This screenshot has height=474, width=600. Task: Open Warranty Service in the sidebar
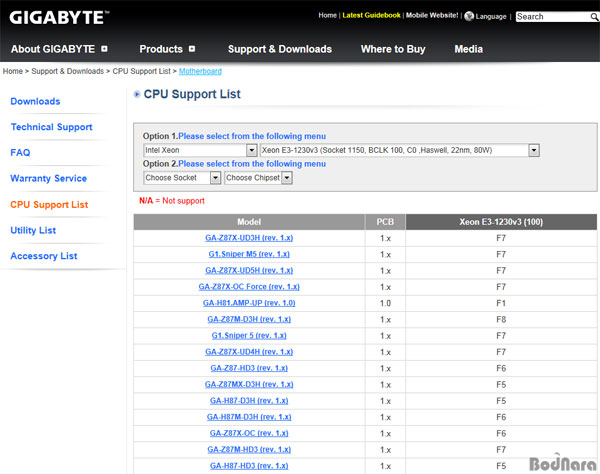pos(49,178)
